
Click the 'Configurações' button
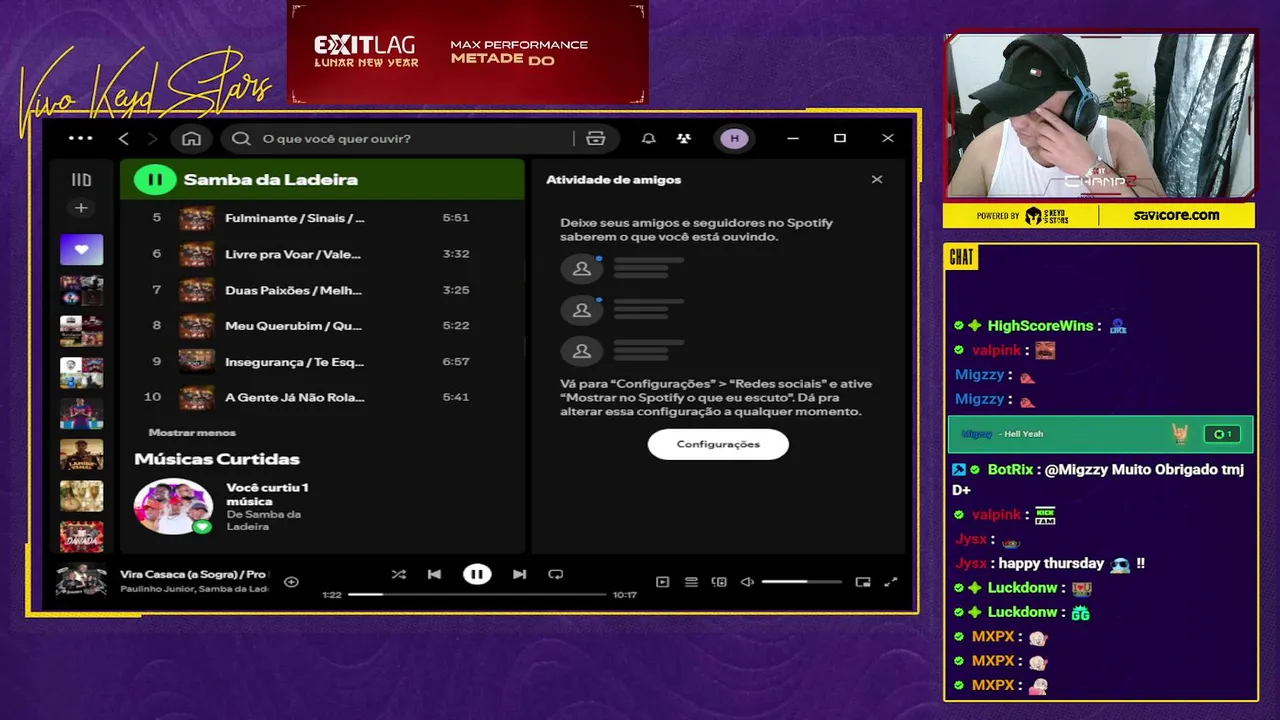pyautogui.click(x=718, y=444)
